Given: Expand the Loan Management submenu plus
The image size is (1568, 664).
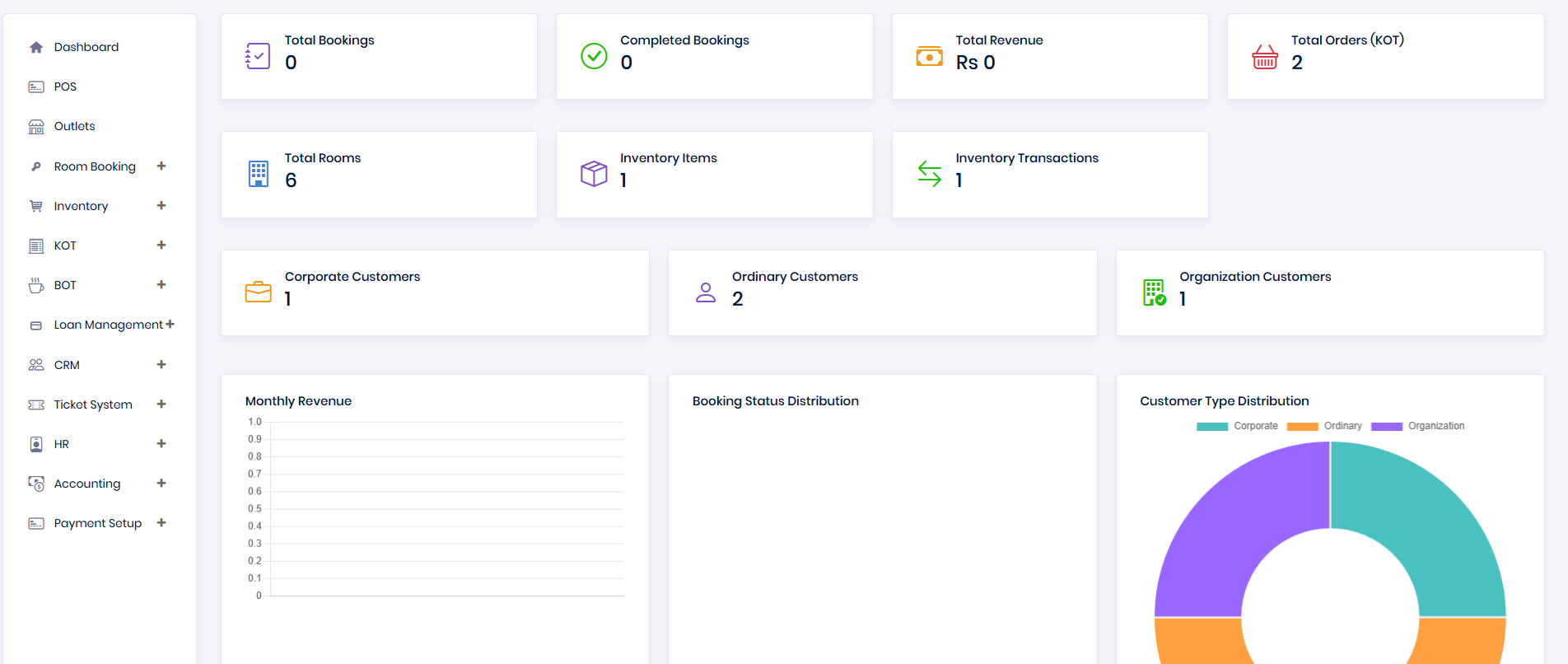Looking at the screenshot, I should (170, 325).
